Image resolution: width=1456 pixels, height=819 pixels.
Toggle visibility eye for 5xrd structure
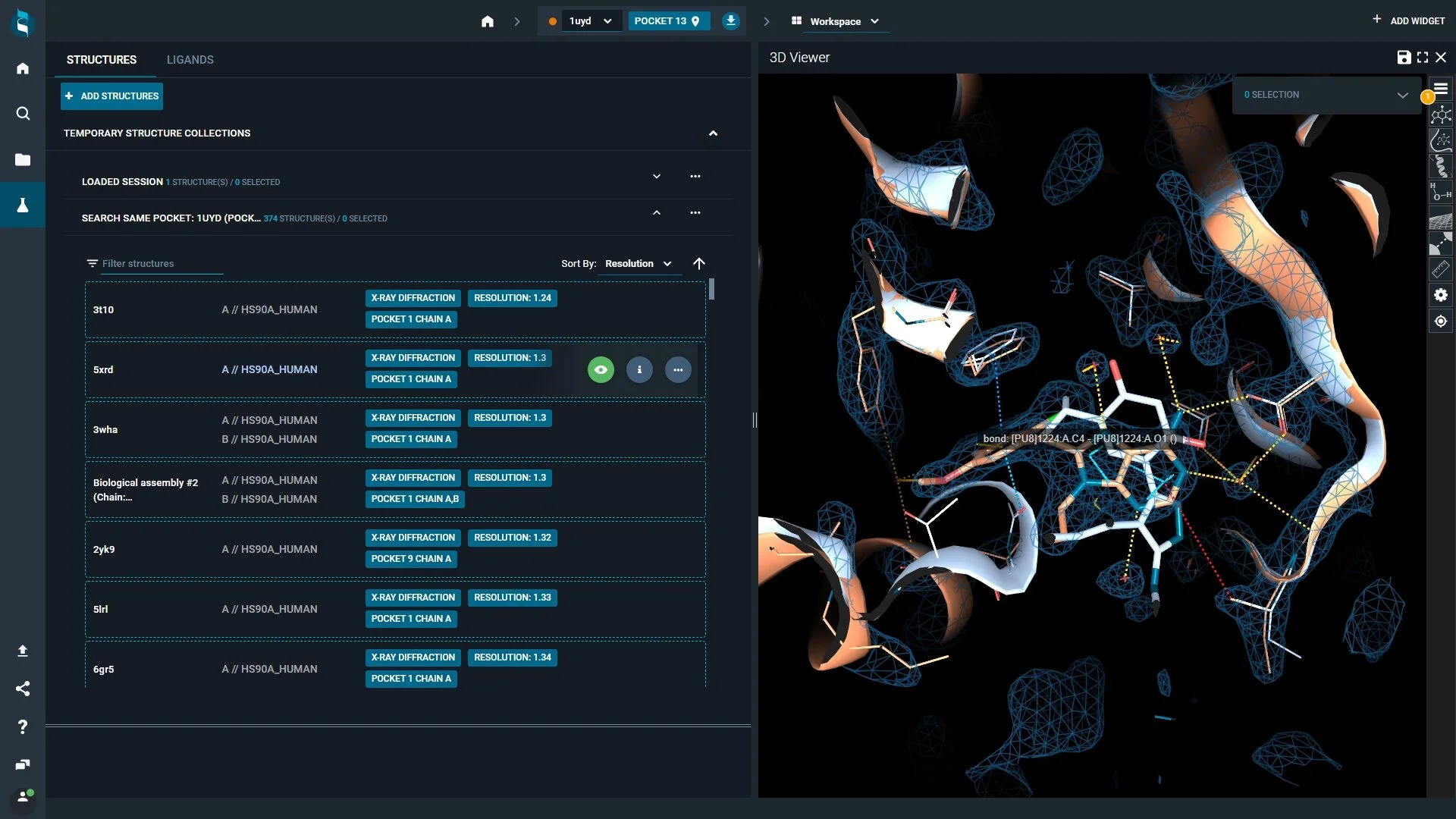click(601, 370)
